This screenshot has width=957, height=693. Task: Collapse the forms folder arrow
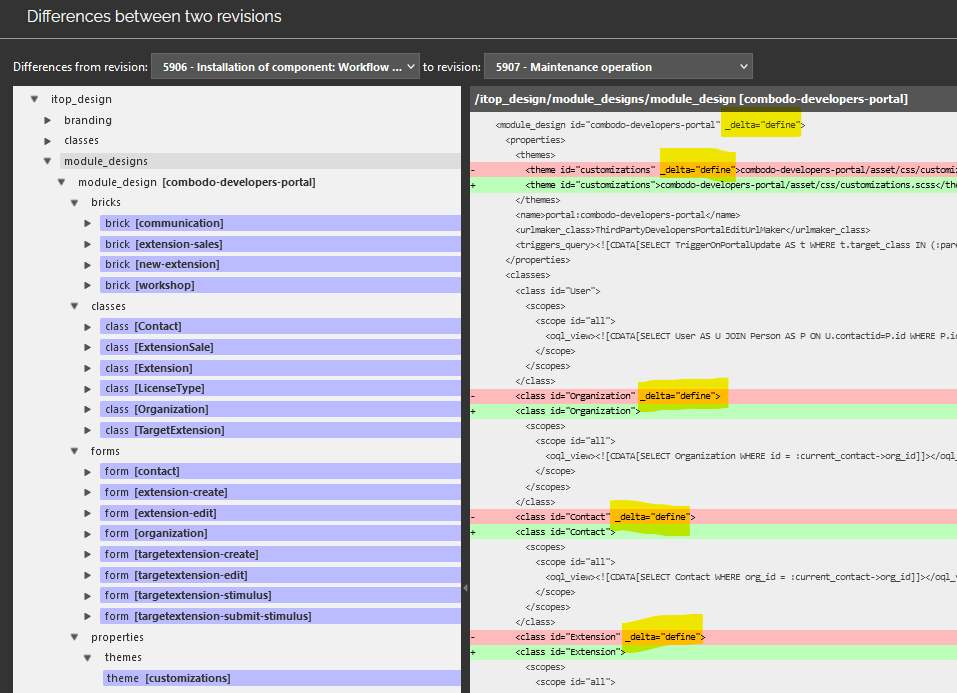tap(74, 451)
